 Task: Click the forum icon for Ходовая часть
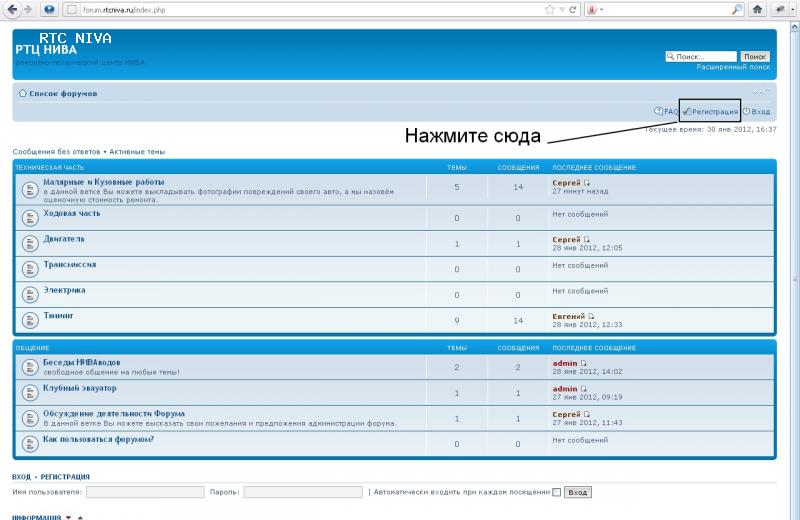pos(30,218)
